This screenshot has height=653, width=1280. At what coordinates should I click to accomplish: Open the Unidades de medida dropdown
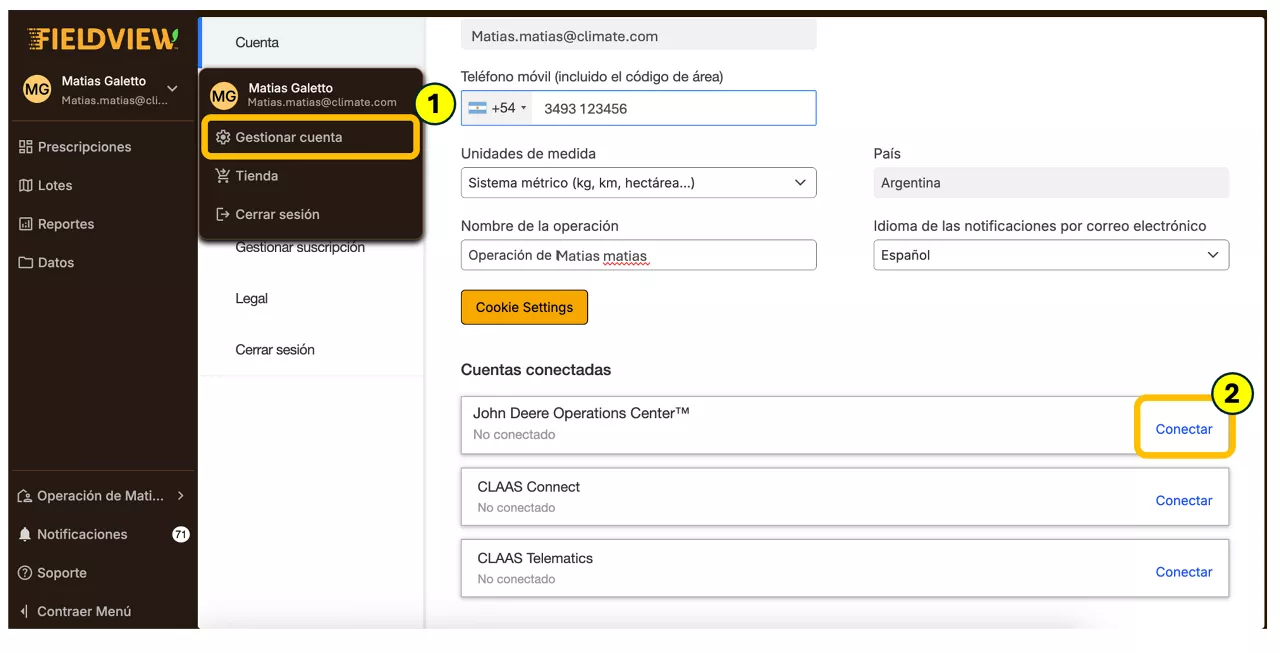tap(638, 183)
